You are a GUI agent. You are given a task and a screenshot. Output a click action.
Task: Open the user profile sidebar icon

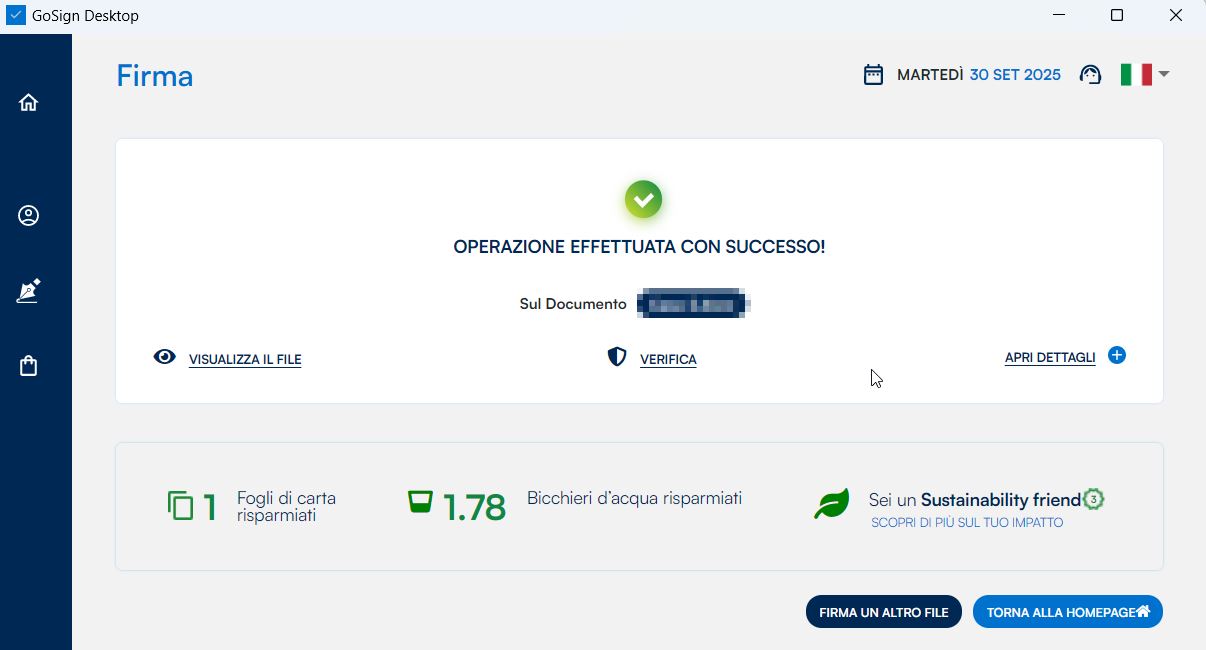coord(29,216)
